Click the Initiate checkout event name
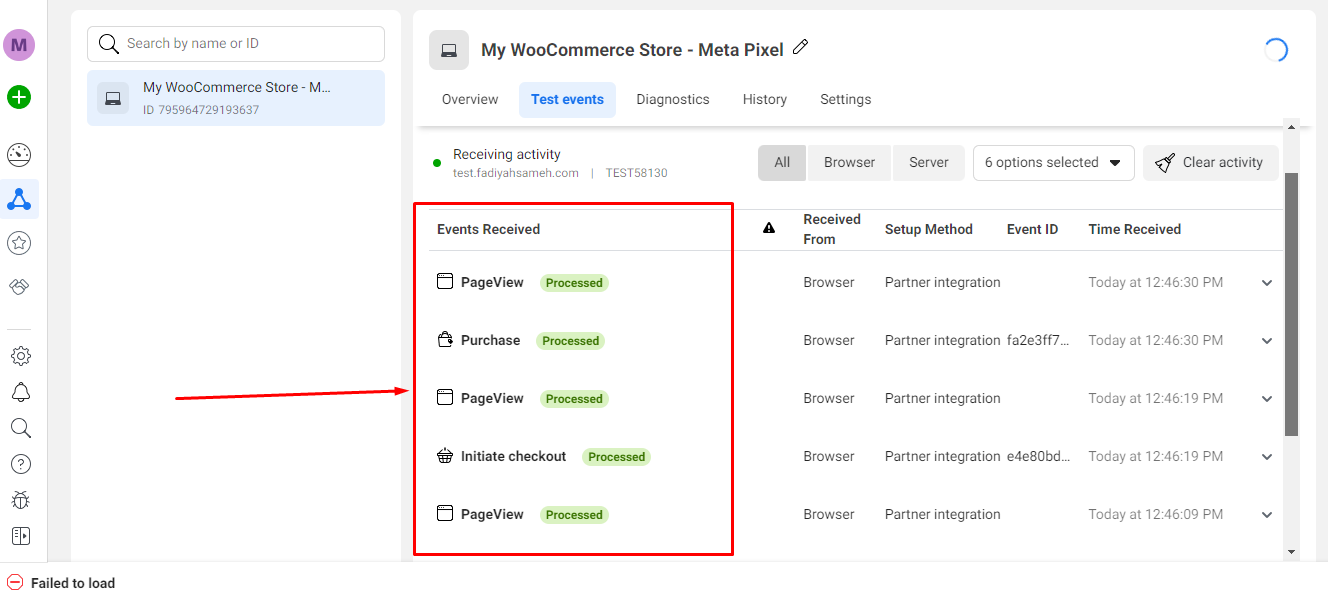Image resolution: width=1328 pixels, height=590 pixels. point(513,456)
